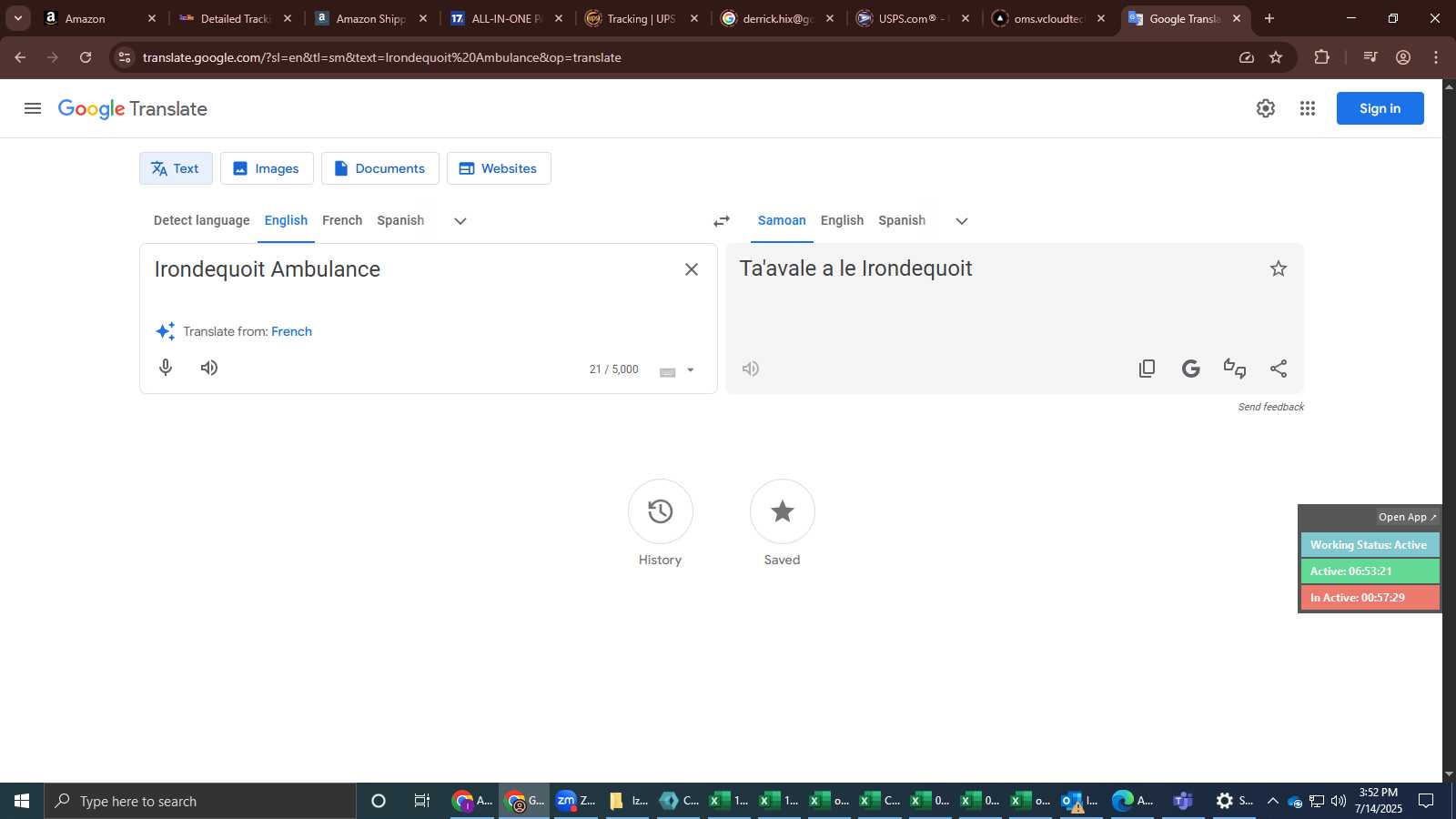
Task: Translate from French suggestion link
Action: [x=291, y=331]
